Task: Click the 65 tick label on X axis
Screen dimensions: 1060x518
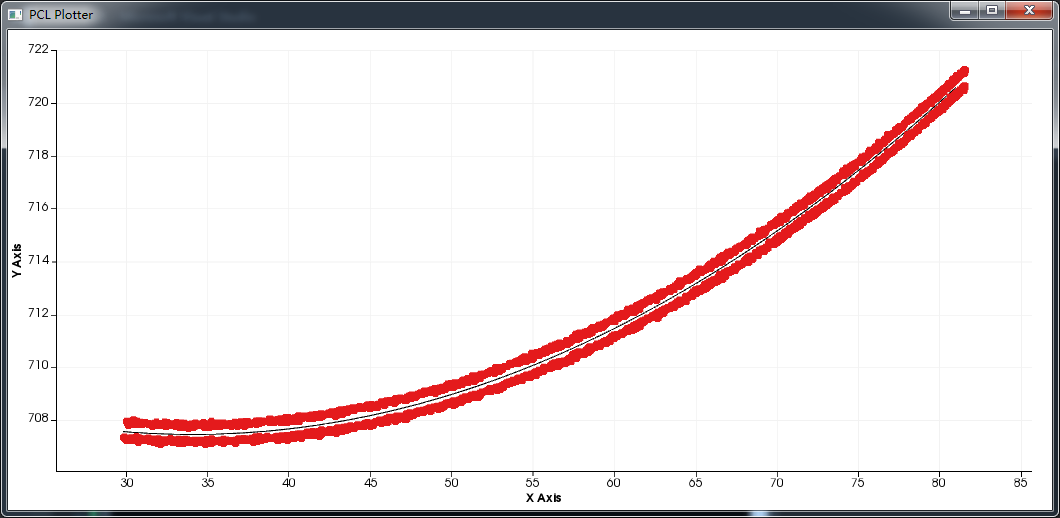Action: coord(696,483)
